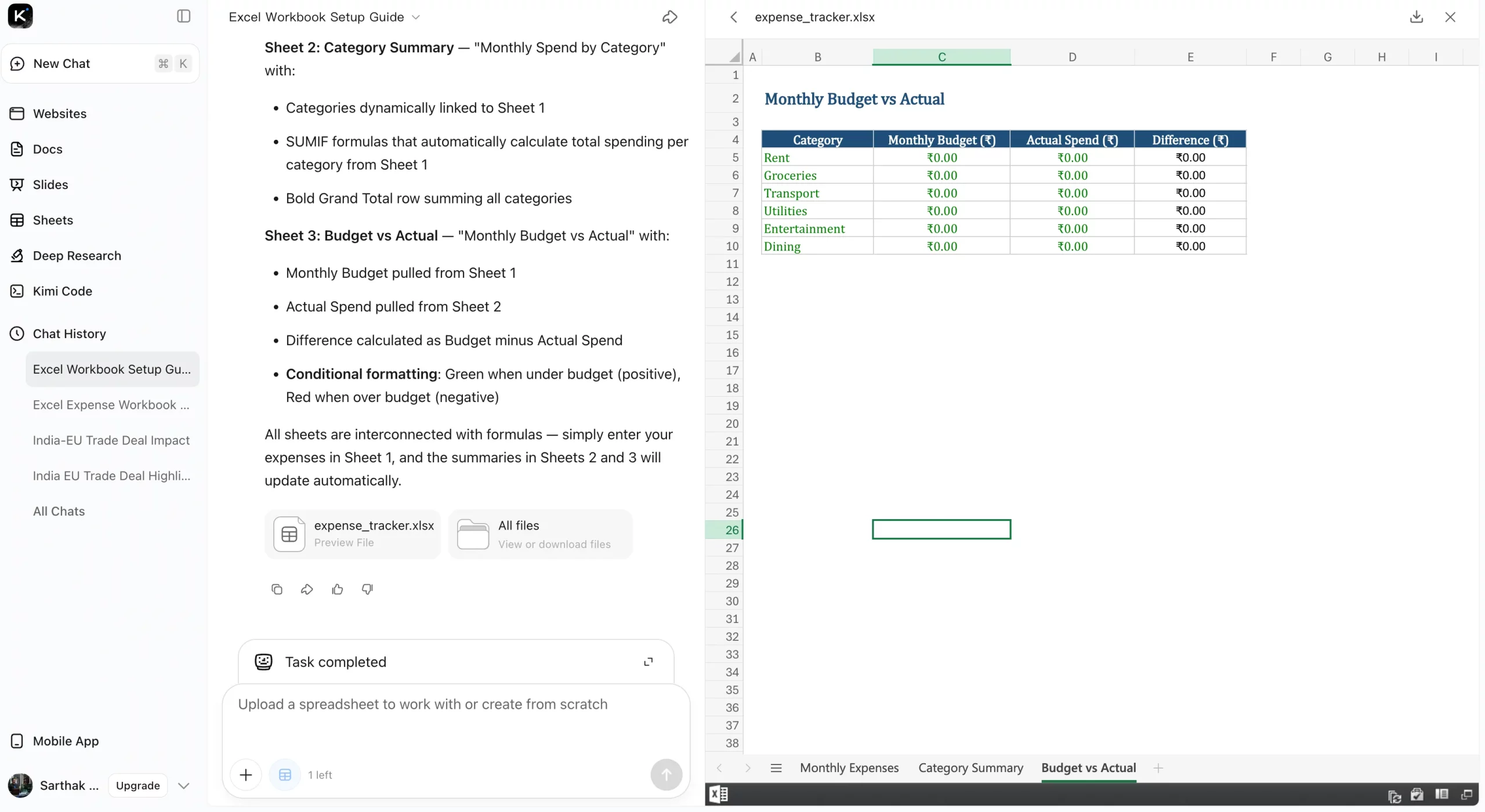Collapse the left sidebar panel
Viewport: 1485px width, 812px height.
[x=182, y=16]
